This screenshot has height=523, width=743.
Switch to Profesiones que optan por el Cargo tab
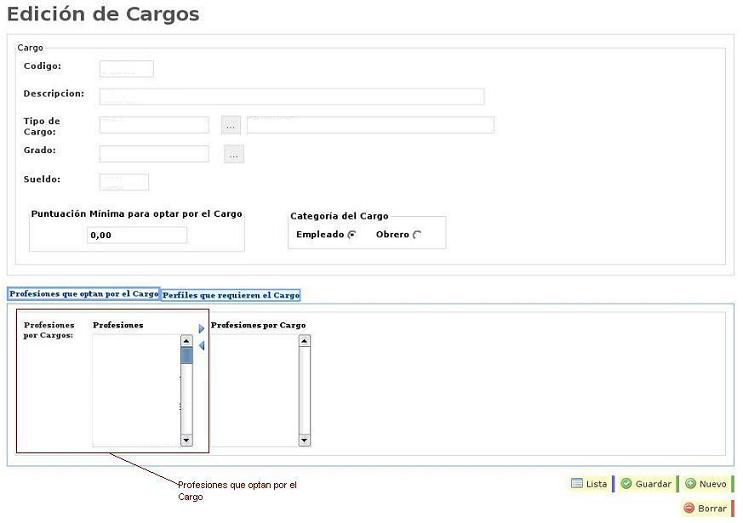(84, 294)
